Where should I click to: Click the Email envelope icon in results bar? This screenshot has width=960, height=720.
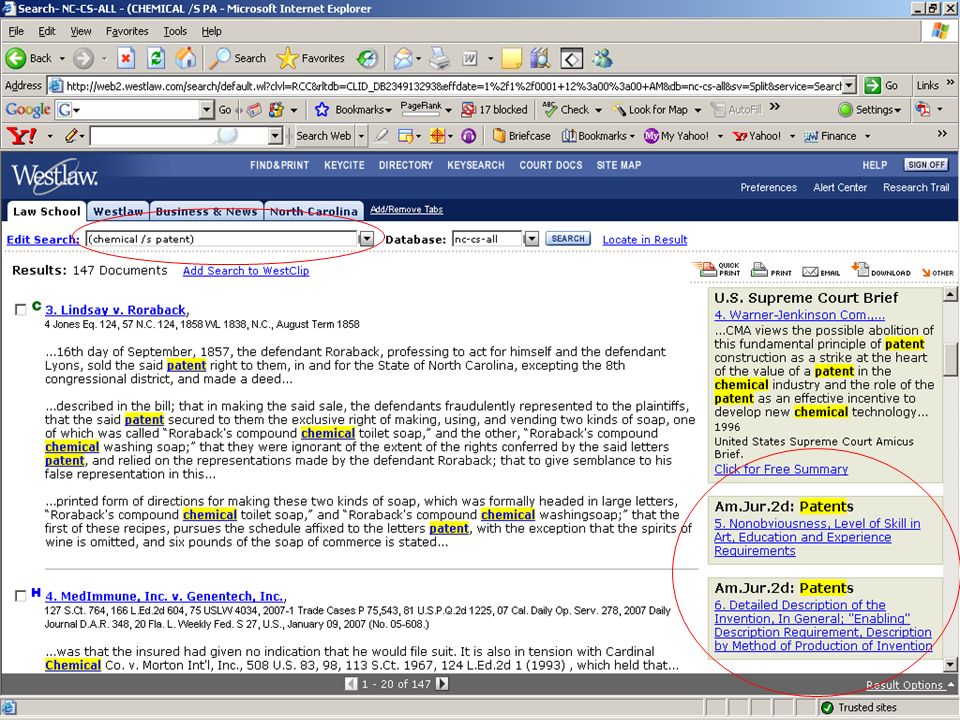[x=822, y=271]
